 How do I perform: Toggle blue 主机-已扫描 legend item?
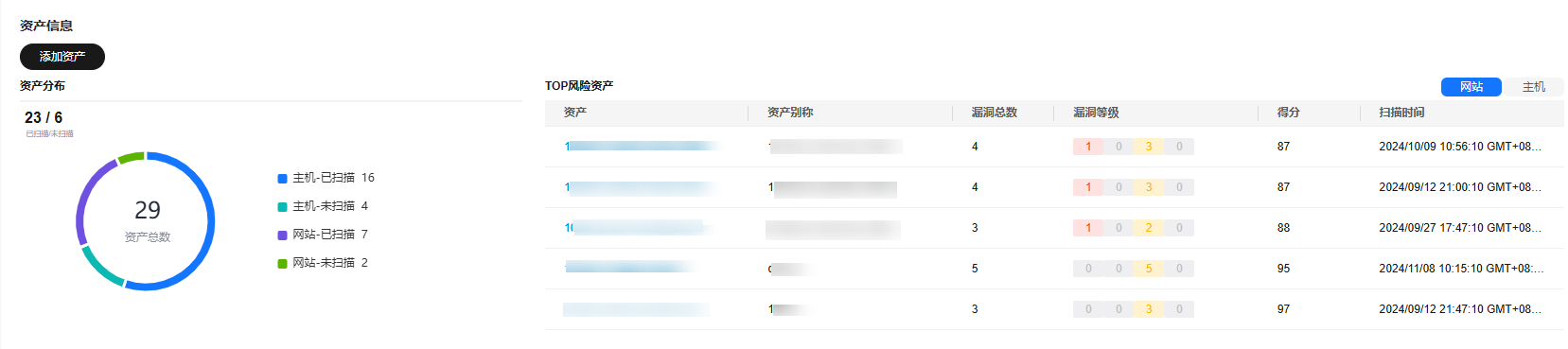326,178
